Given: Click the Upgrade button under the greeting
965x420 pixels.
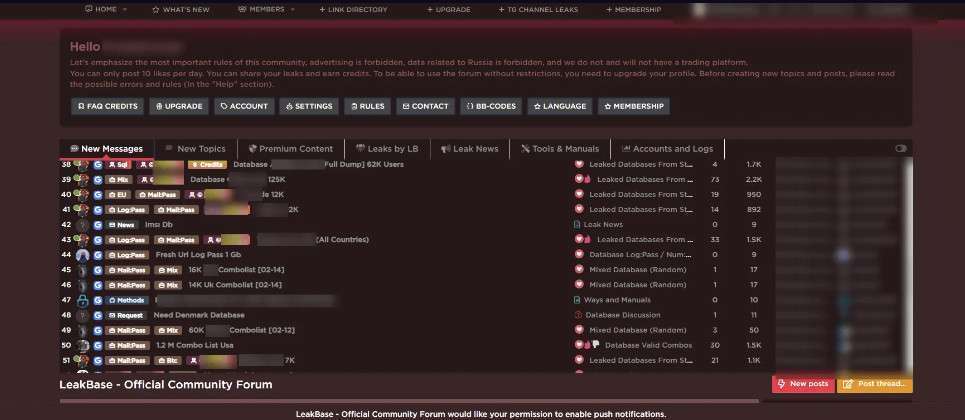Looking at the screenshot, I should pos(179,106).
